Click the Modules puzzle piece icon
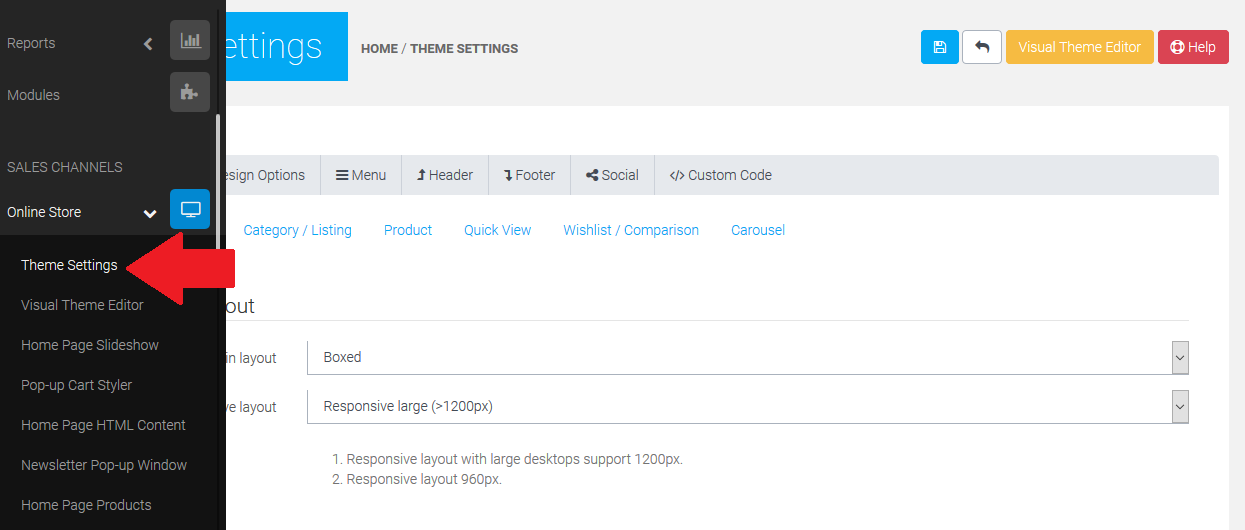The width and height of the screenshot is (1245, 530). click(190, 92)
